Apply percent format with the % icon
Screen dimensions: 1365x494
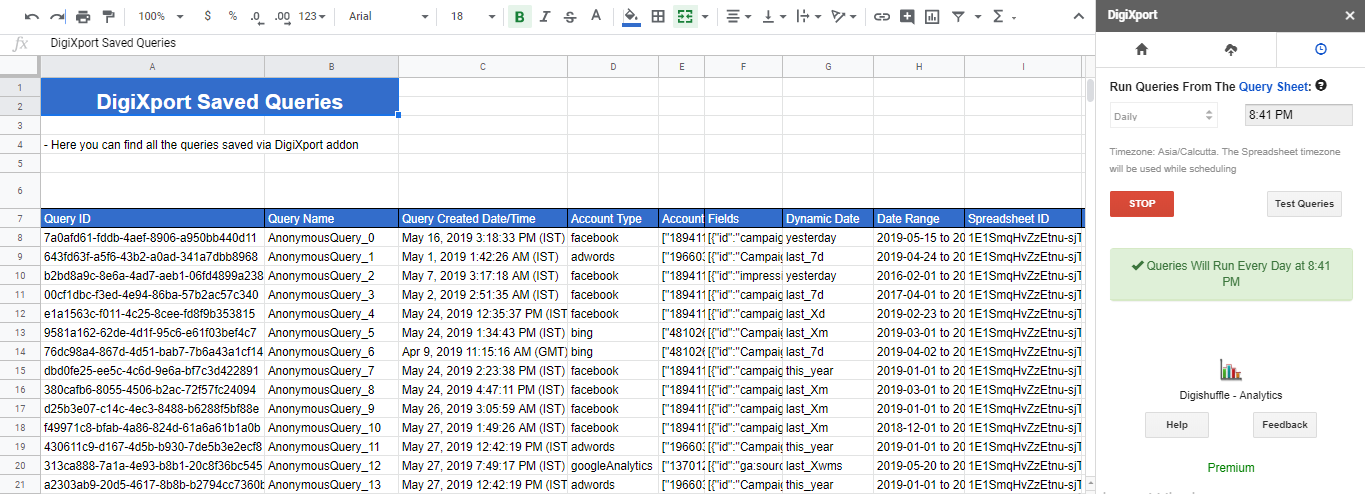tap(232, 17)
